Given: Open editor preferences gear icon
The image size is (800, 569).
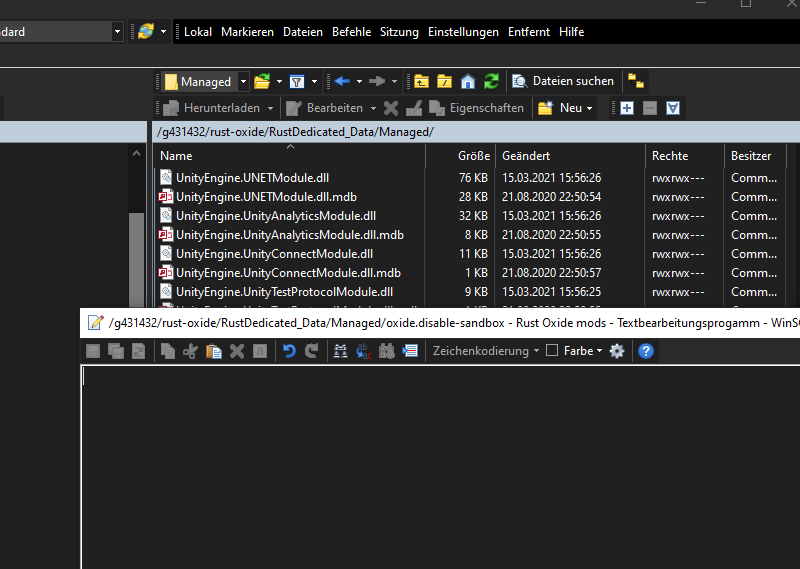Looking at the screenshot, I should tap(617, 351).
